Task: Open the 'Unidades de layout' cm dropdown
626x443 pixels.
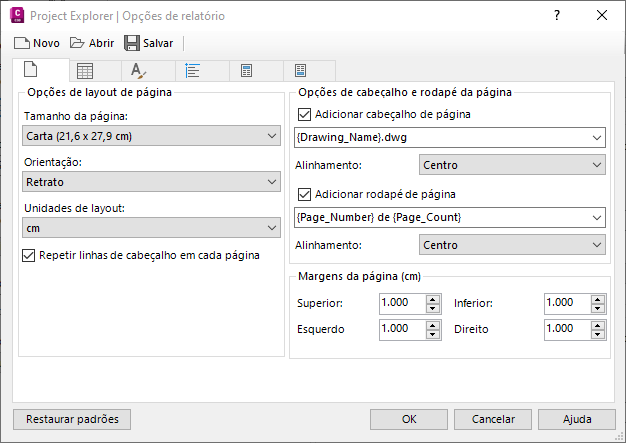Action: click(x=151, y=228)
